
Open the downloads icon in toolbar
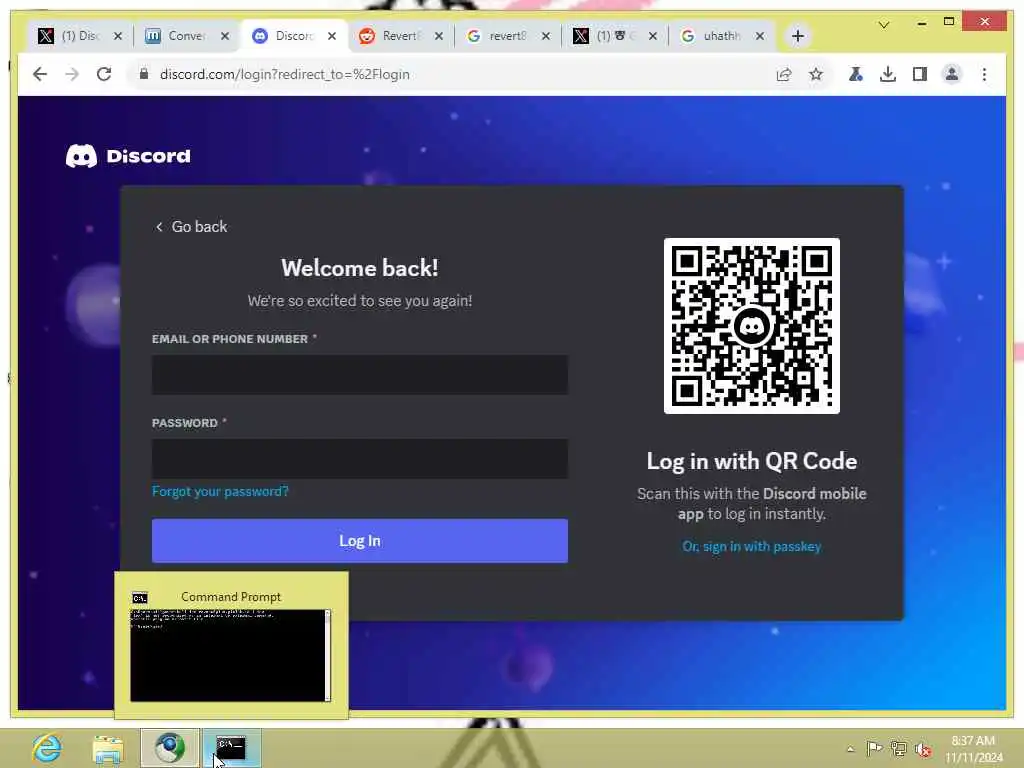[888, 74]
